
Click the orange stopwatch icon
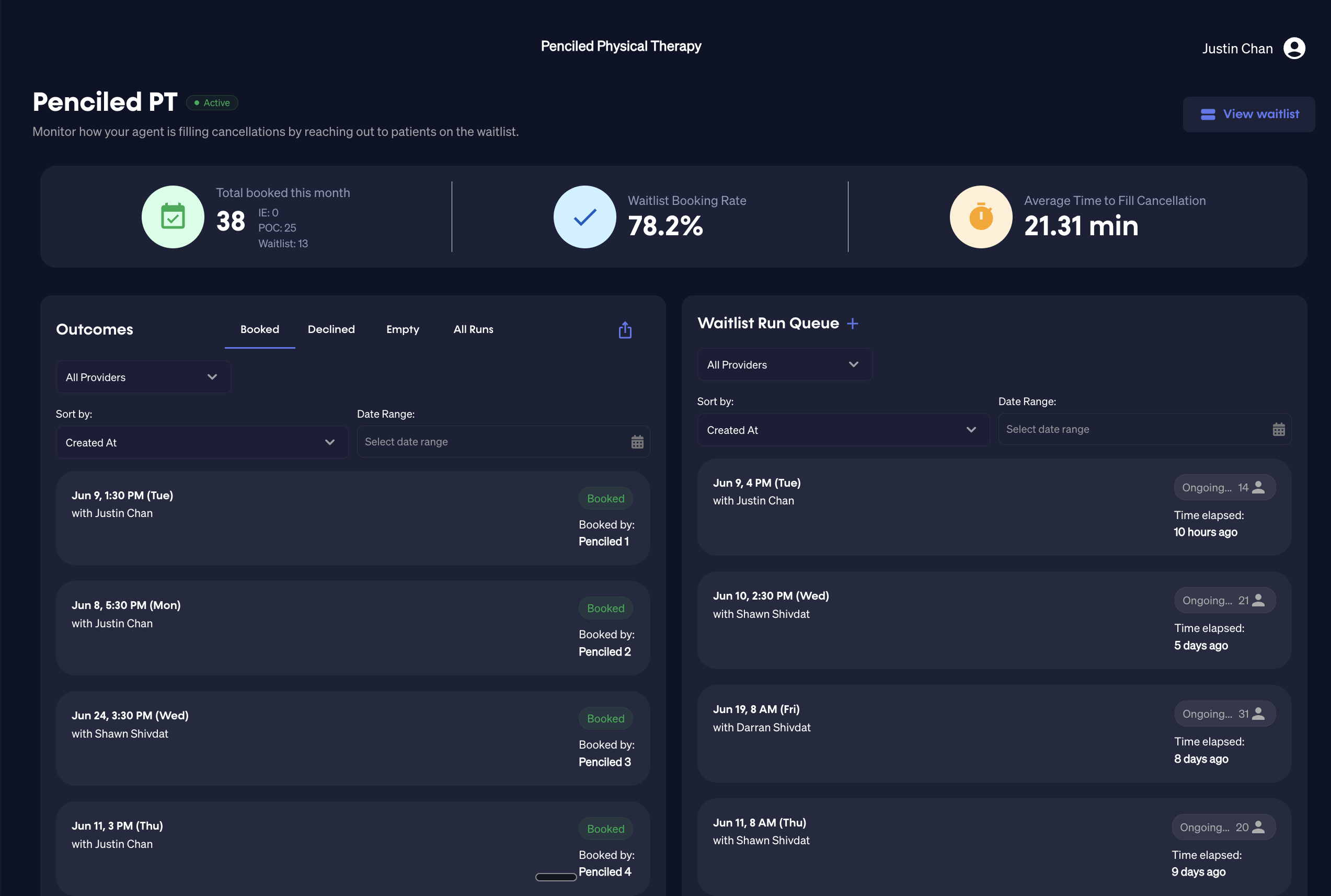click(981, 216)
